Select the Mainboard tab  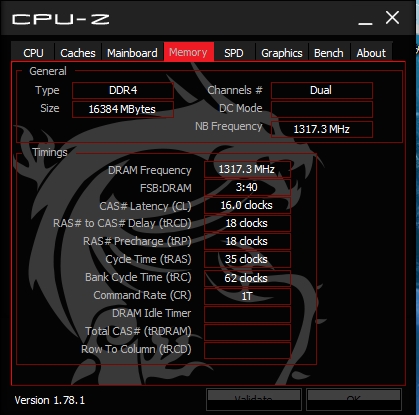pyautogui.click(x=132, y=52)
